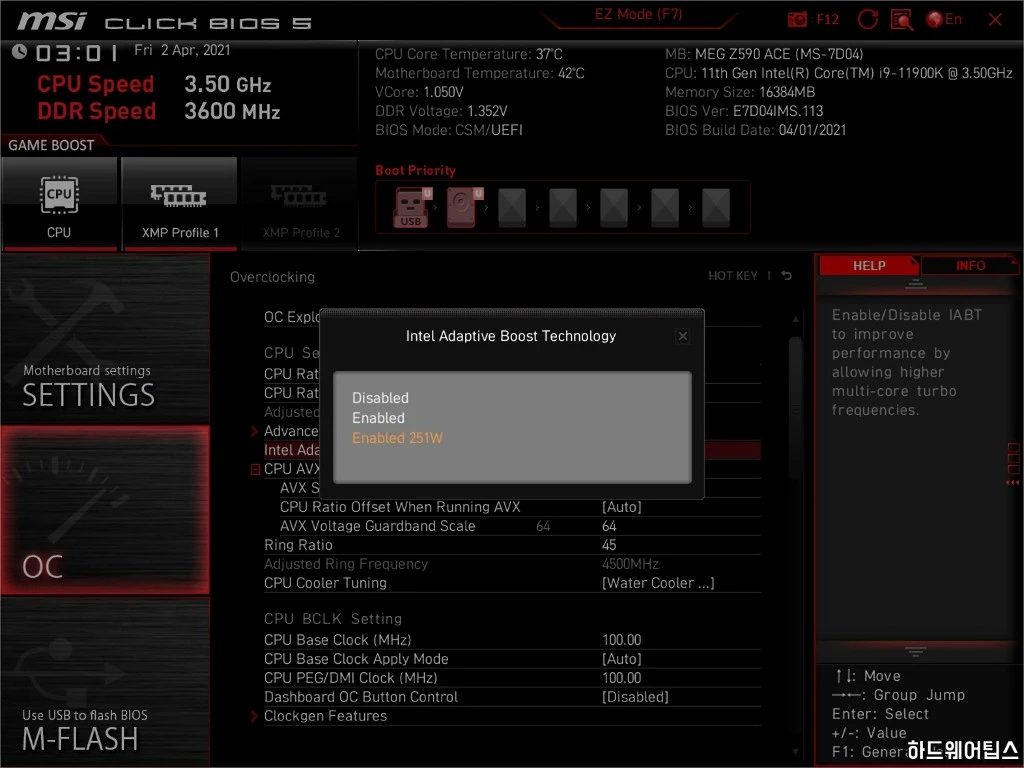The image size is (1024, 768).
Task: Toggle the CPU Game Boost button
Action: click(x=59, y=204)
